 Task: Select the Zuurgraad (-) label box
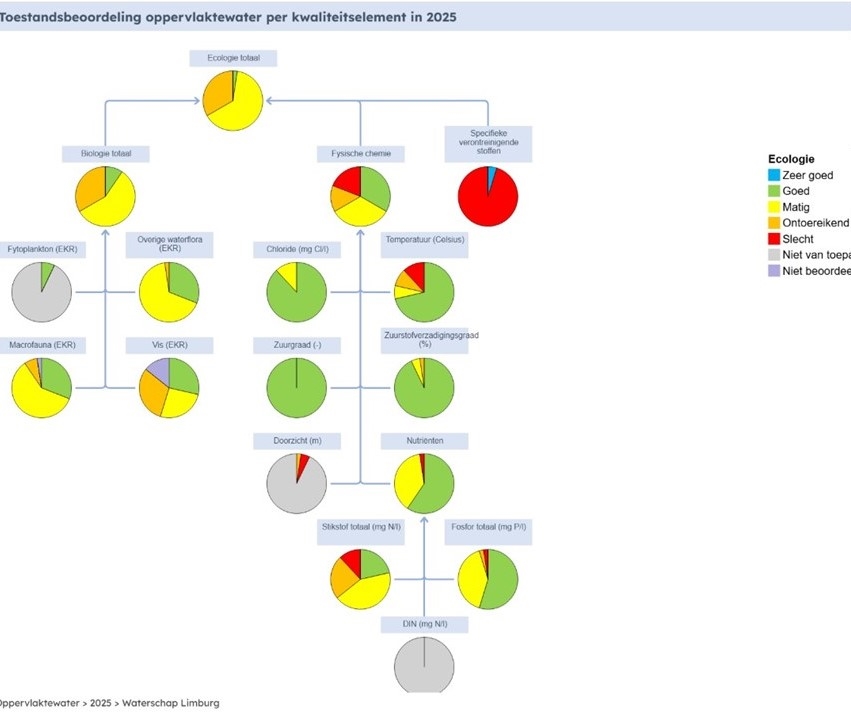click(x=297, y=345)
